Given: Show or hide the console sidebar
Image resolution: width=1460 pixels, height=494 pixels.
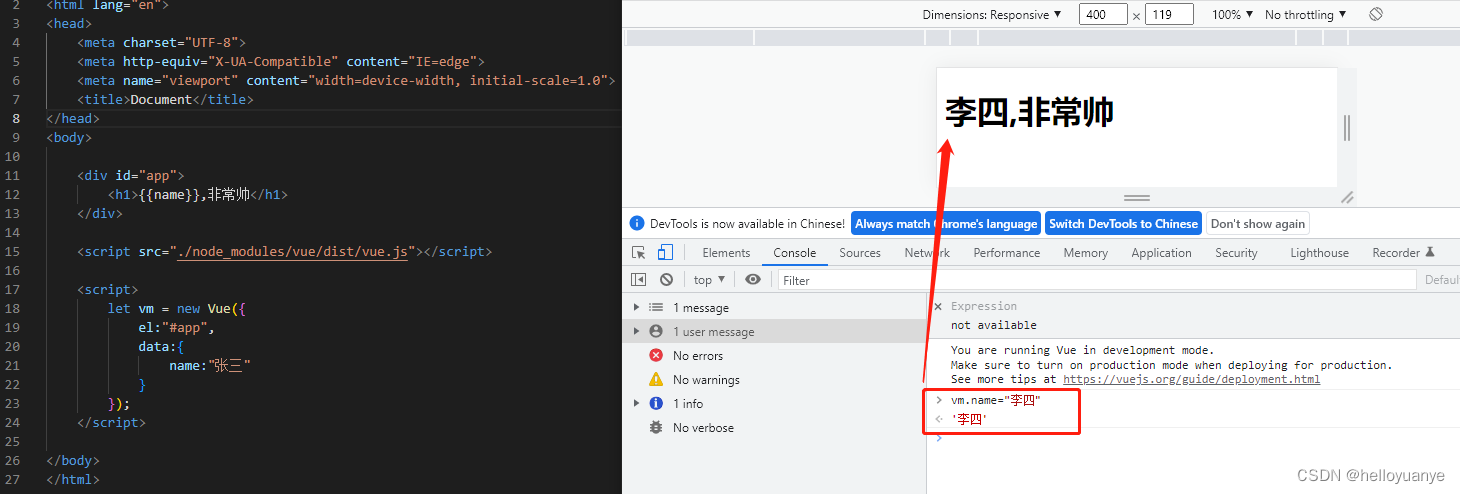Looking at the screenshot, I should click(638, 280).
